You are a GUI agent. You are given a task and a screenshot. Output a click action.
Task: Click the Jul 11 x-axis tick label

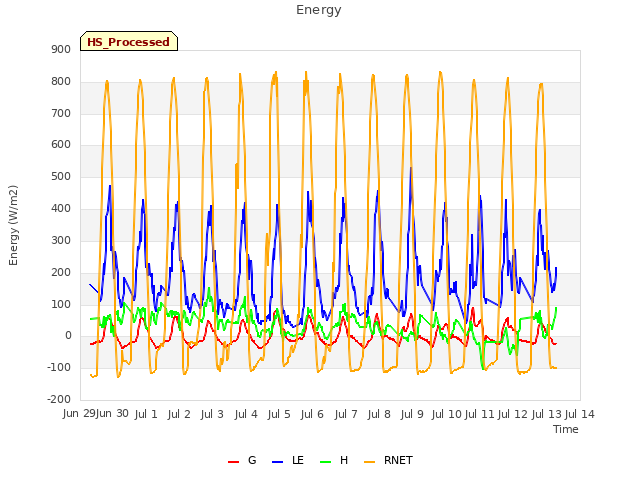tap(480, 414)
